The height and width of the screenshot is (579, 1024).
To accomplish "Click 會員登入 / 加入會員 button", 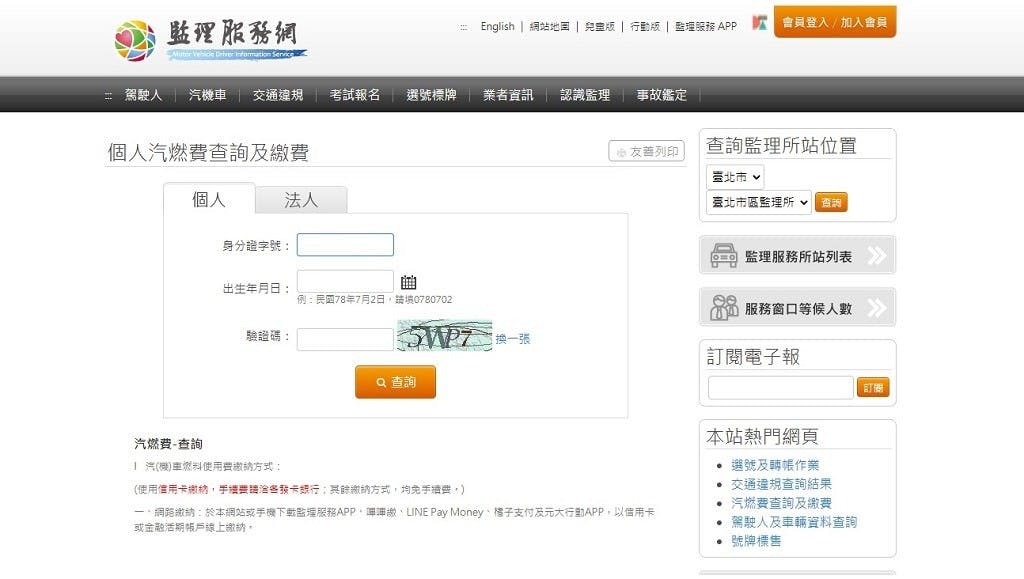I will 835,22.
